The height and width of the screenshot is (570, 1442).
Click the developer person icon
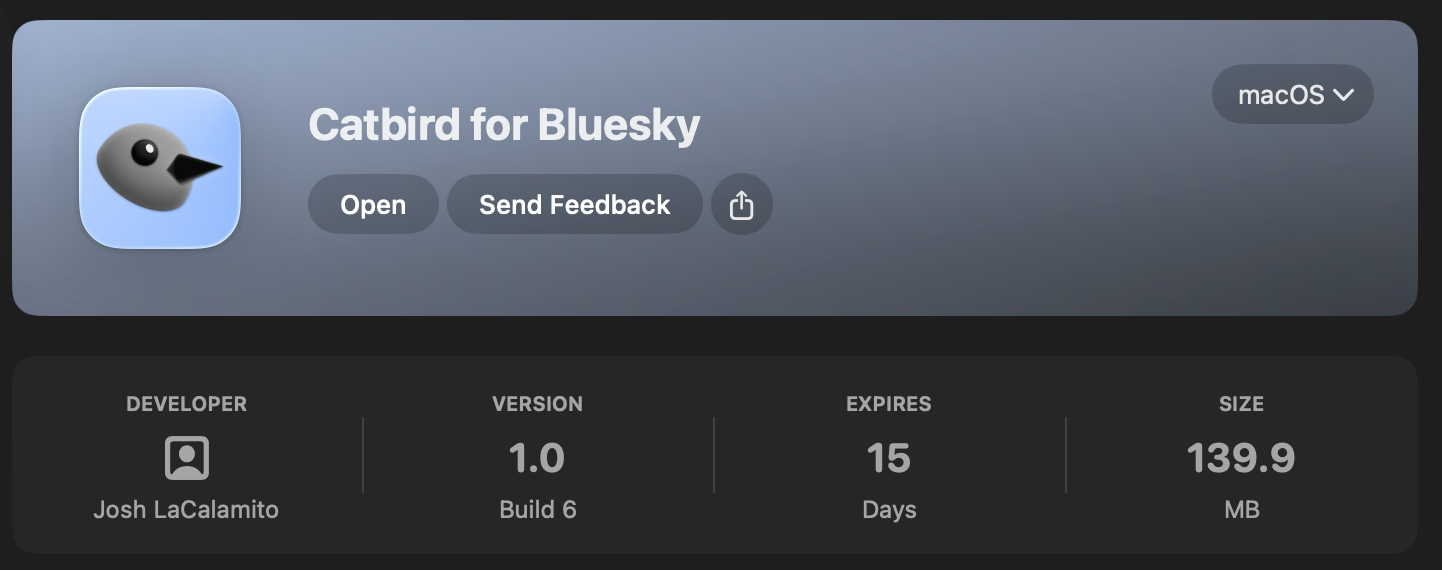point(186,458)
